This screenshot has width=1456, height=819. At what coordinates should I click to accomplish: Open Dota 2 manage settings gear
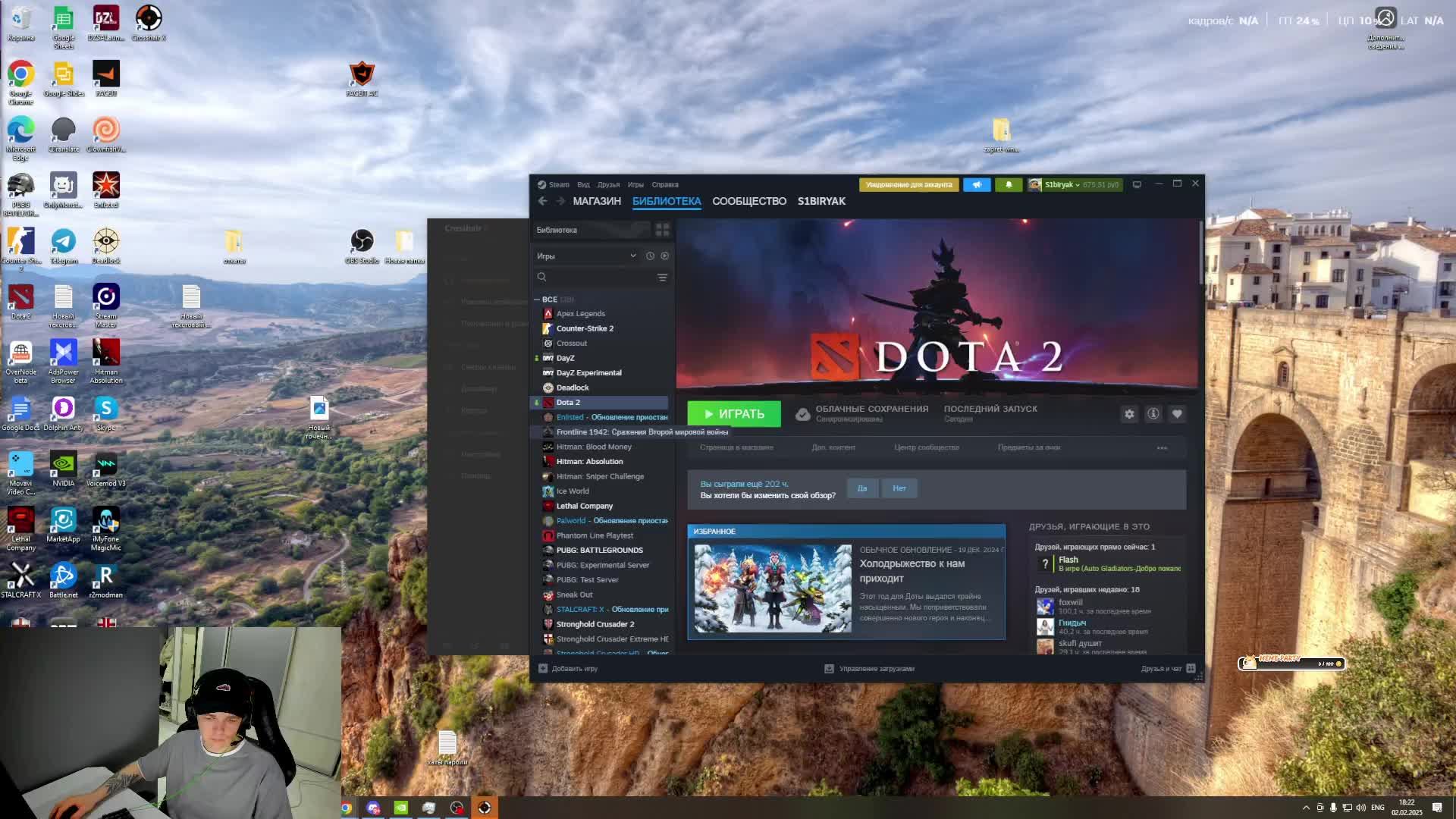1129,414
